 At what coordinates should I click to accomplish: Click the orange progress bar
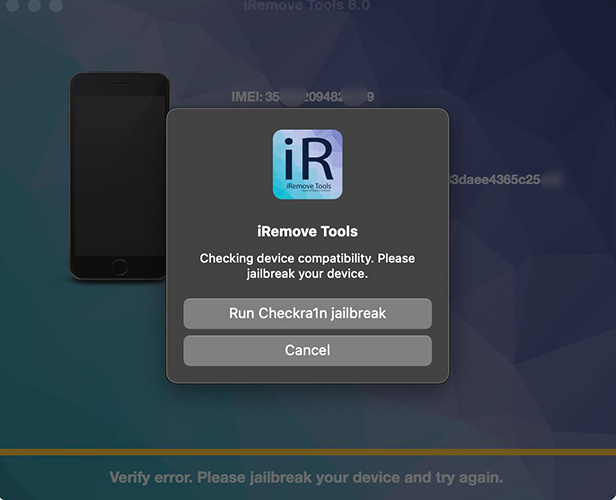(308, 452)
